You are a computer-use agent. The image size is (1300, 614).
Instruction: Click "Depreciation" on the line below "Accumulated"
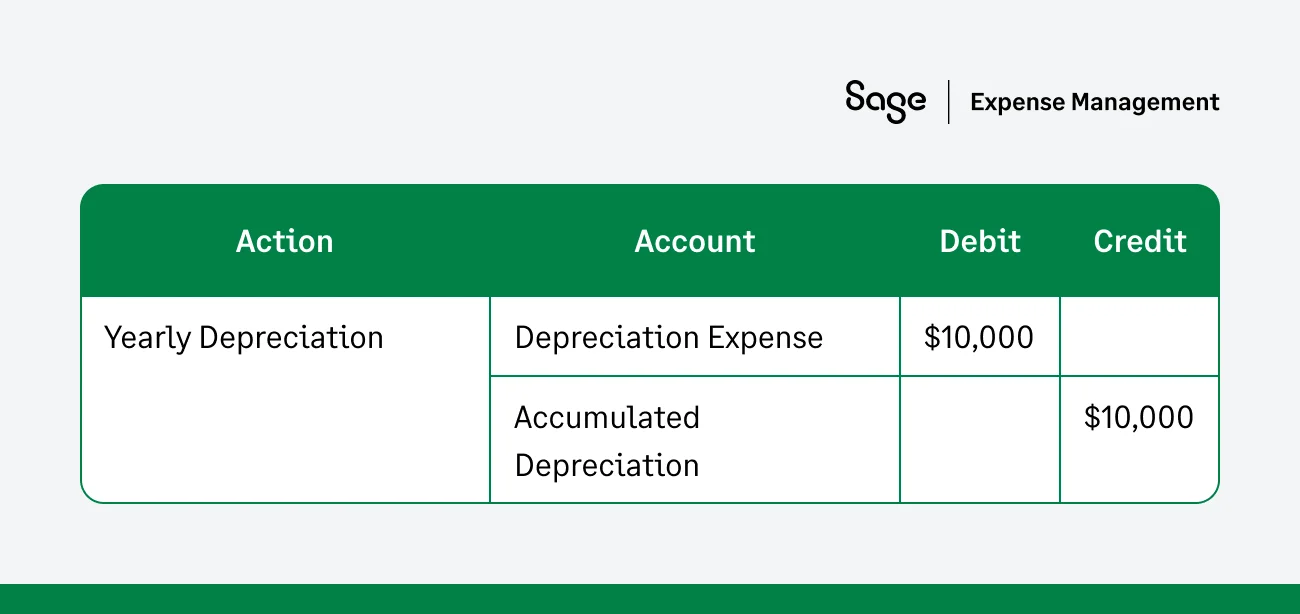pos(606,466)
